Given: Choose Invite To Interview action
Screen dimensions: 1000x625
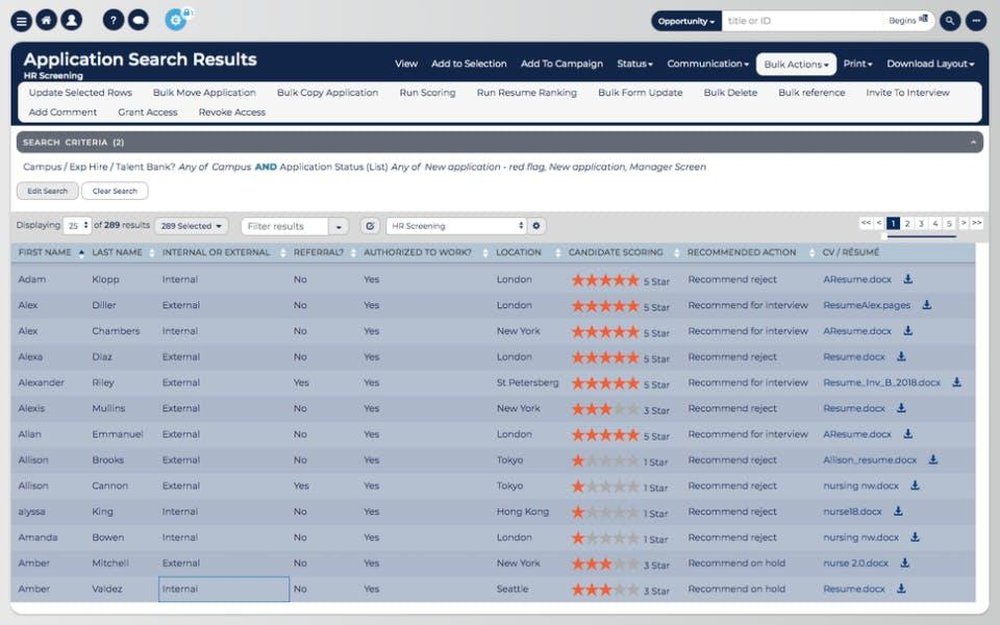Looking at the screenshot, I should [x=908, y=92].
